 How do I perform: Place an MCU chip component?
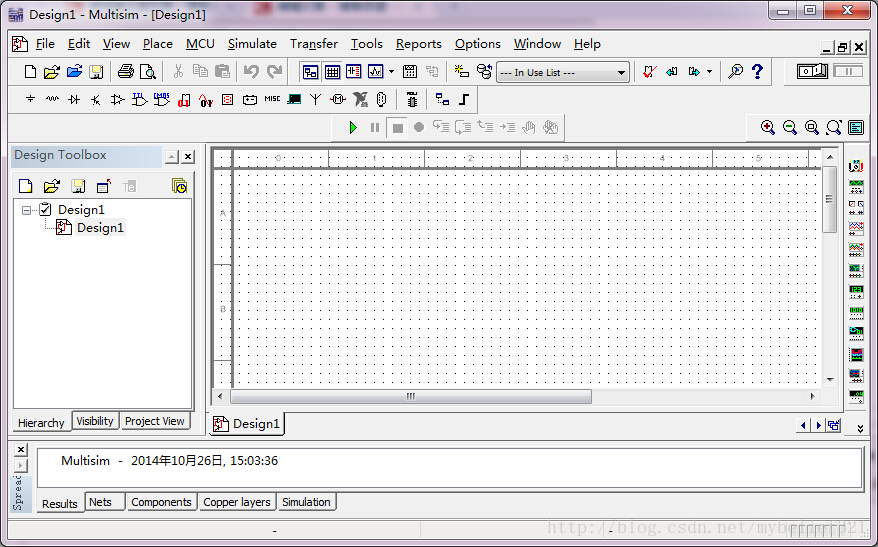point(412,100)
